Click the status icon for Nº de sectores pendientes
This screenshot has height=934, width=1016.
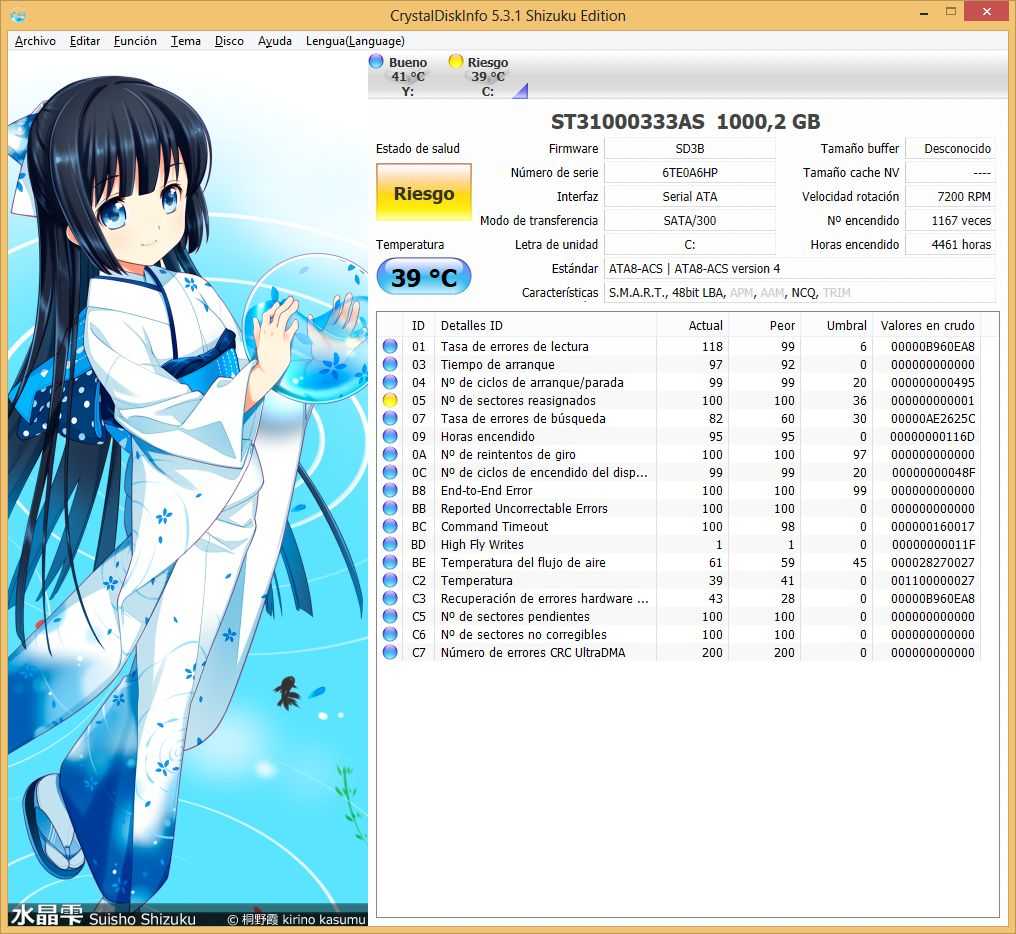tap(390, 616)
